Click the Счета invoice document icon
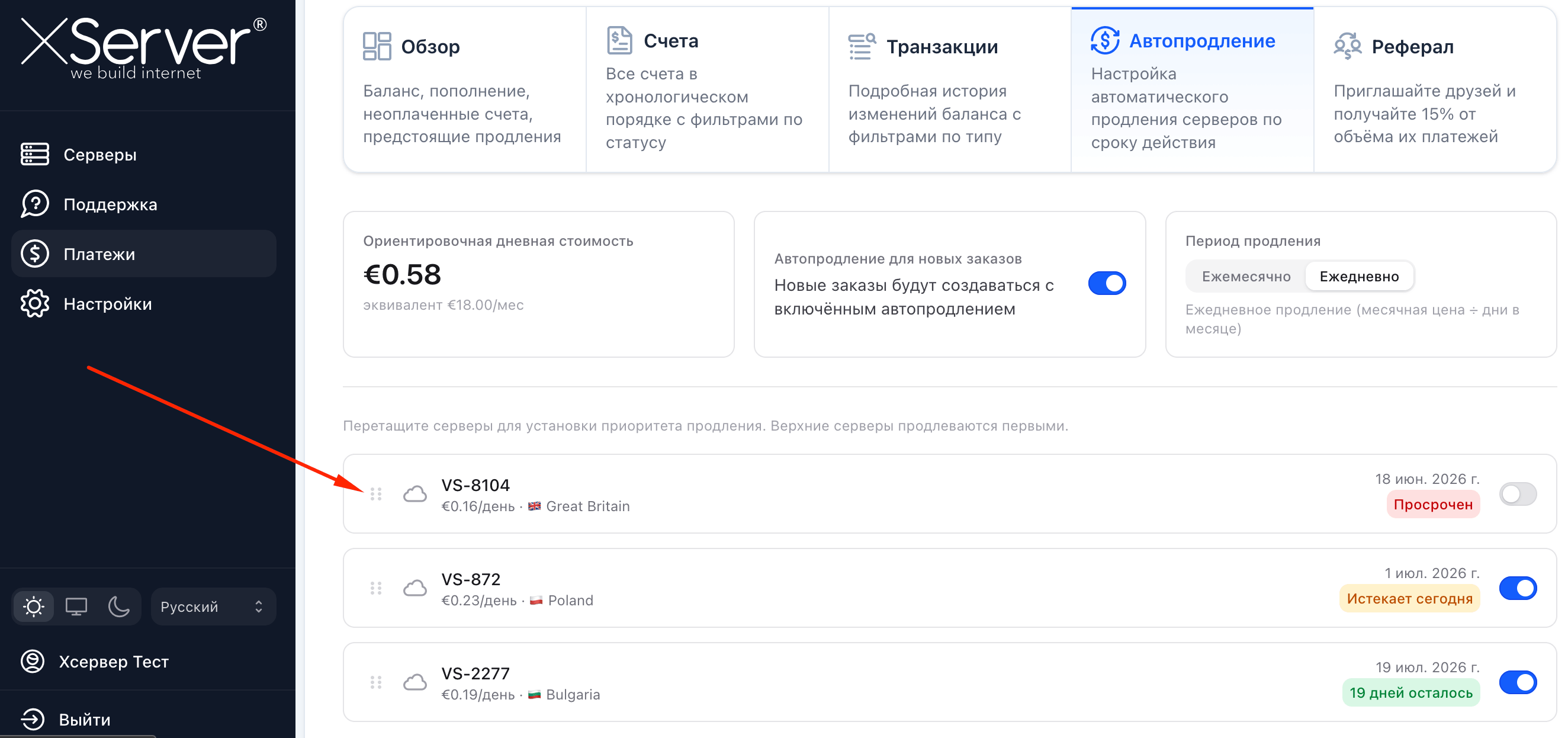The image size is (1568, 738). [619, 40]
